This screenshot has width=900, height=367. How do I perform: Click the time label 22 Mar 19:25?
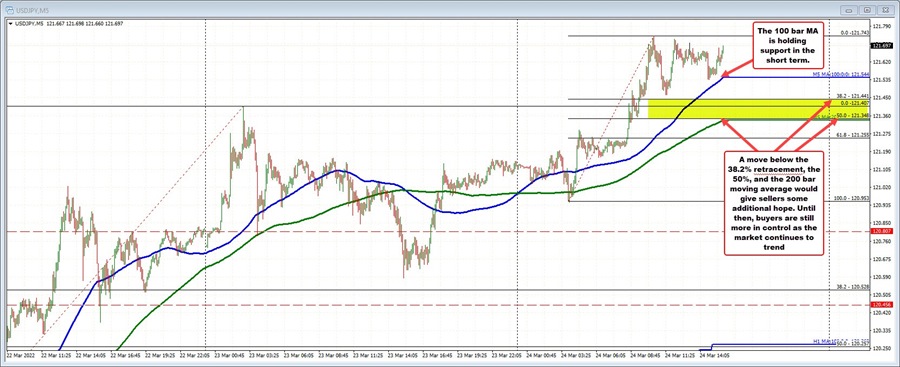pyautogui.click(x=159, y=355)
